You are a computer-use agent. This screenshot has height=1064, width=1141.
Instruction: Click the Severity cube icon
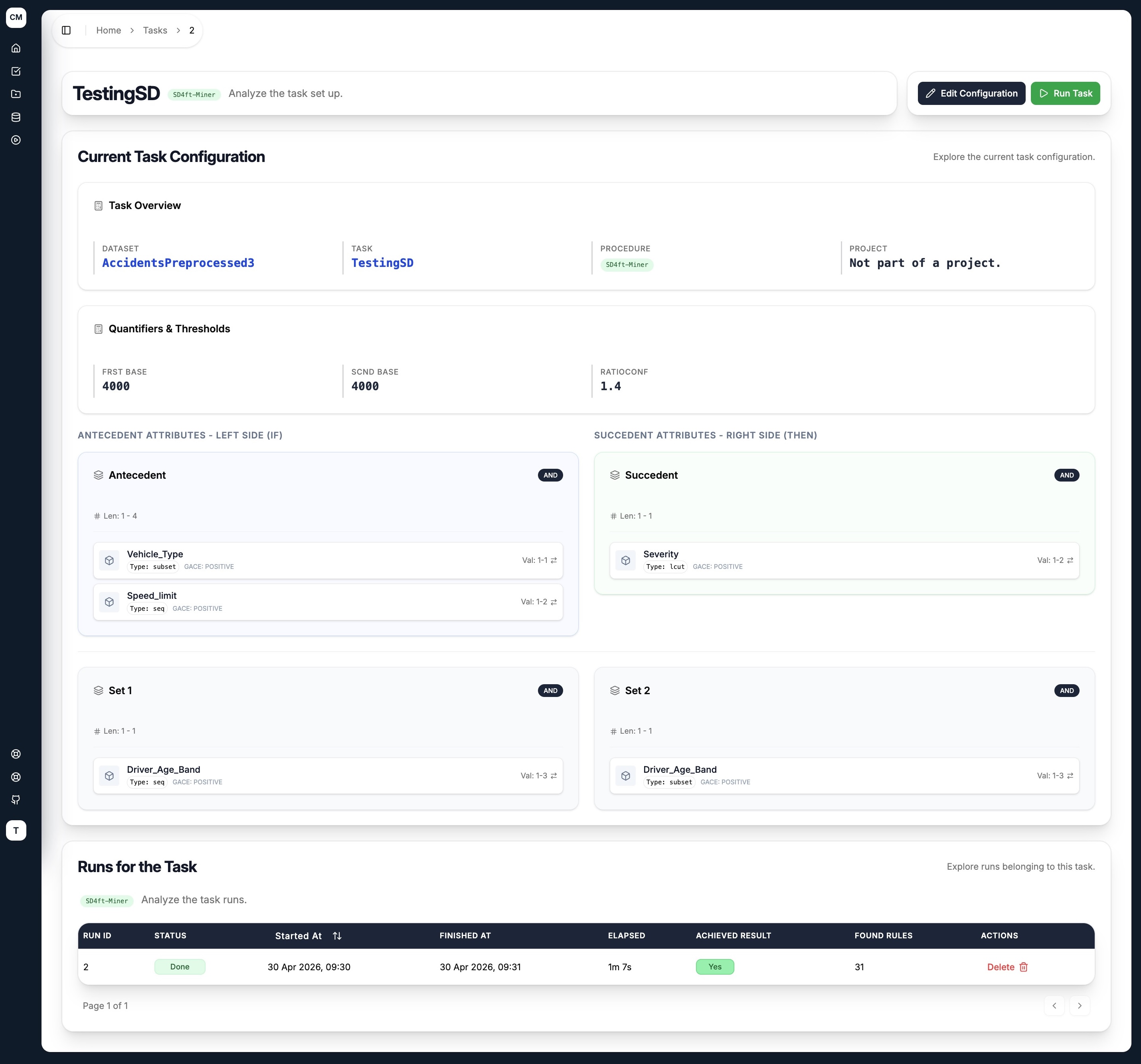626,561
